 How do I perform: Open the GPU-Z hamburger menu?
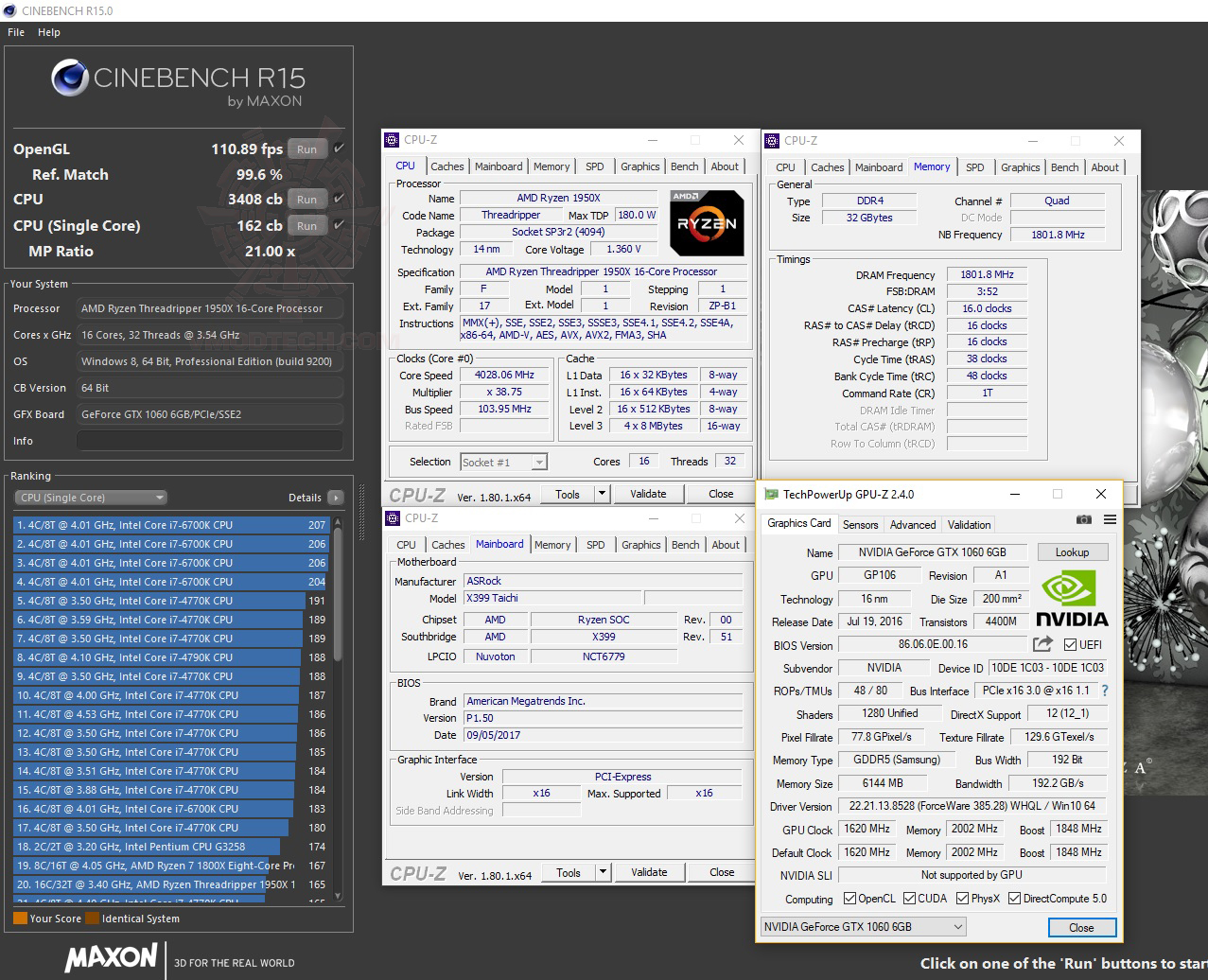(x=1109, y=519)
